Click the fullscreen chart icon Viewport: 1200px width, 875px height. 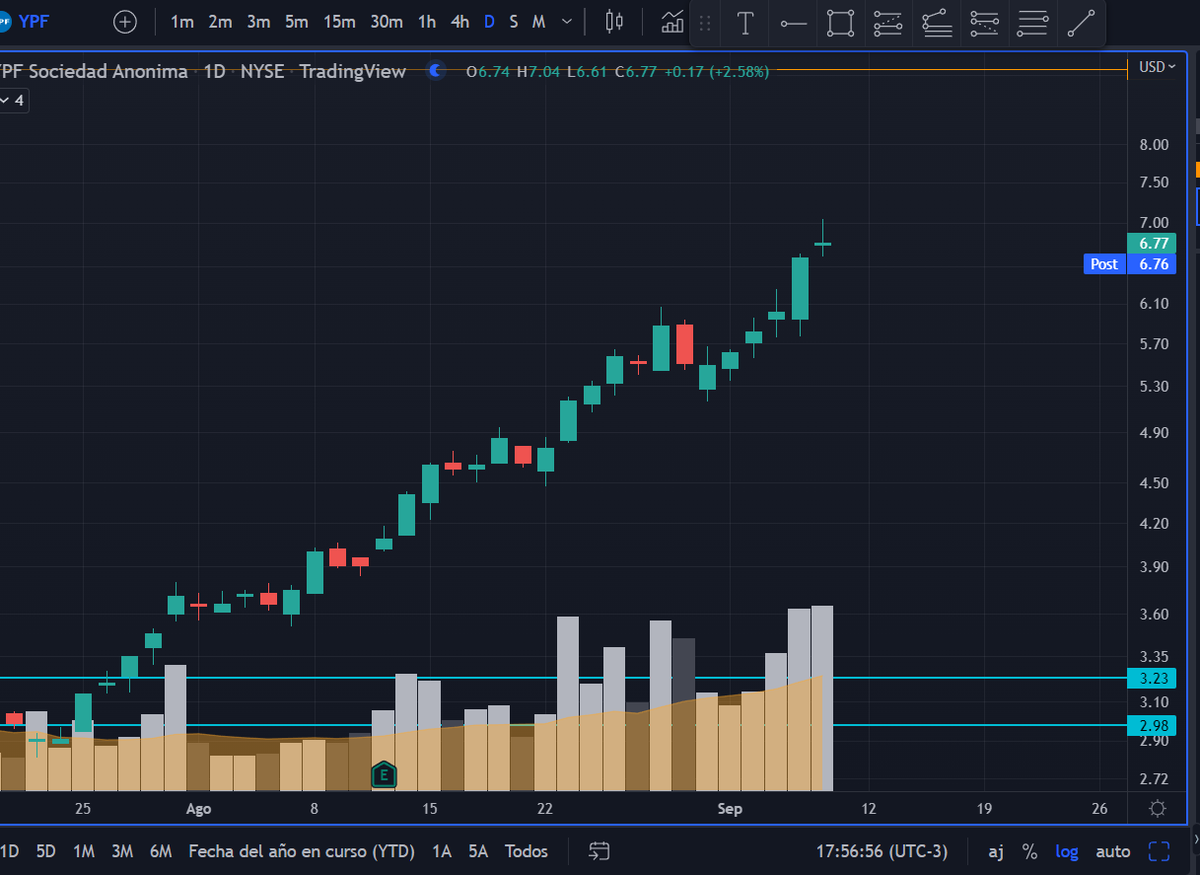tap(1159, 851)
